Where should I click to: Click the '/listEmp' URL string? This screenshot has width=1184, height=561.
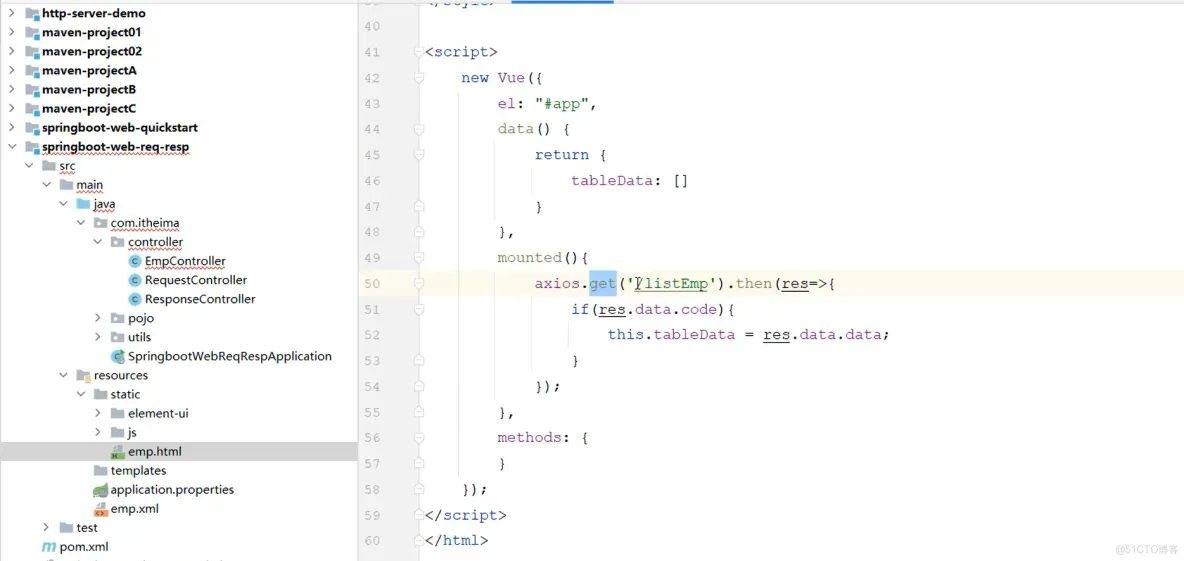point(671,284)
